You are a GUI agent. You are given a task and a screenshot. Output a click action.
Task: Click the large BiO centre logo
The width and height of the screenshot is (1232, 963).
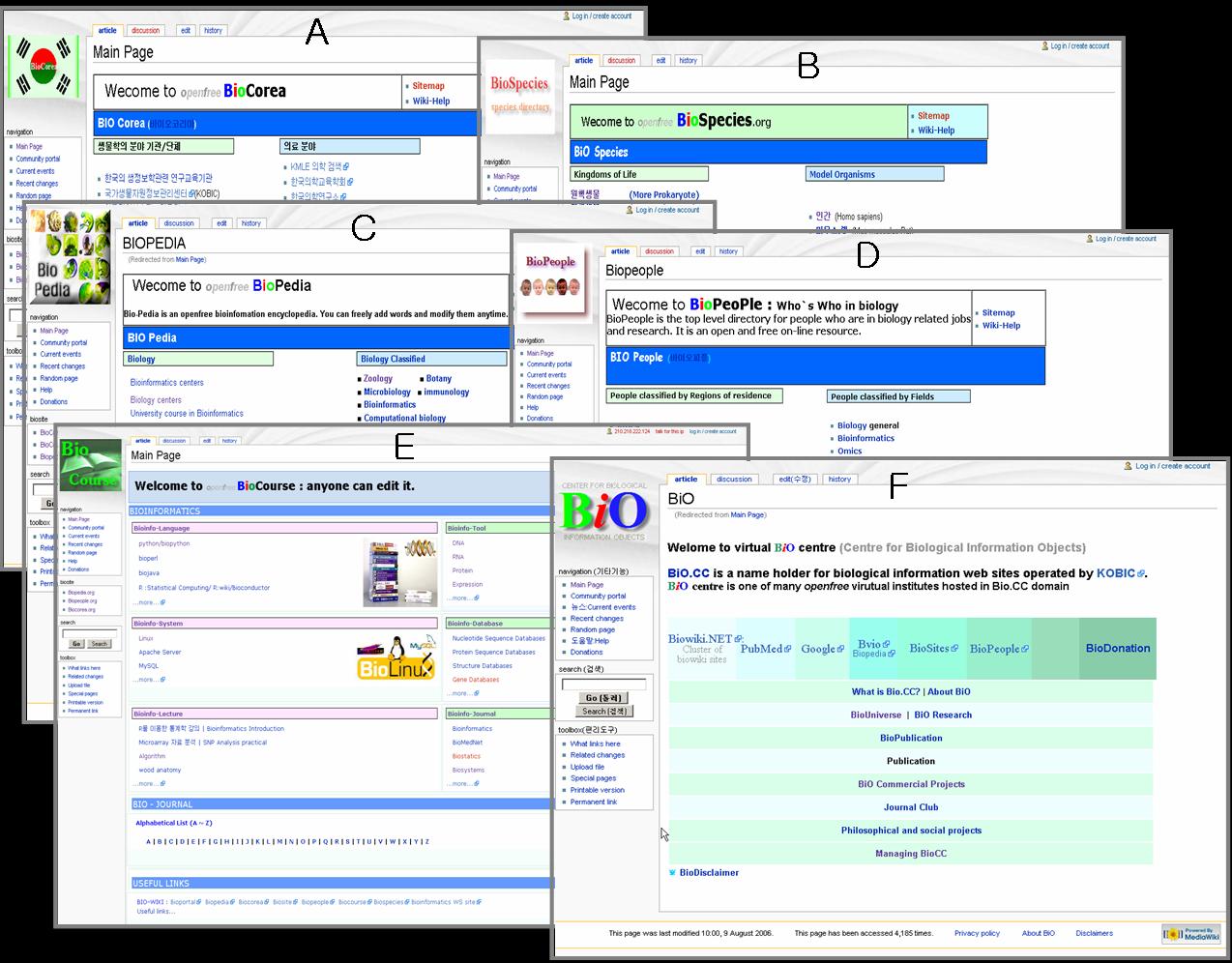pyautogui.click(x=603, y=511)
